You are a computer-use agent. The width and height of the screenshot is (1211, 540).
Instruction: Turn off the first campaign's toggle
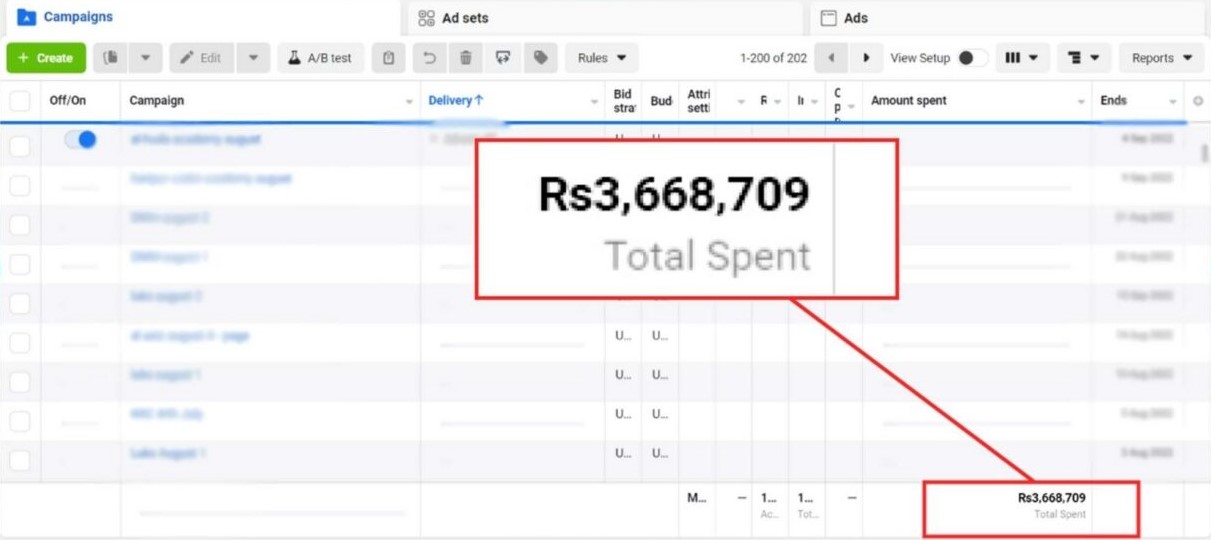pyautogui.click(x=80, y=140)
